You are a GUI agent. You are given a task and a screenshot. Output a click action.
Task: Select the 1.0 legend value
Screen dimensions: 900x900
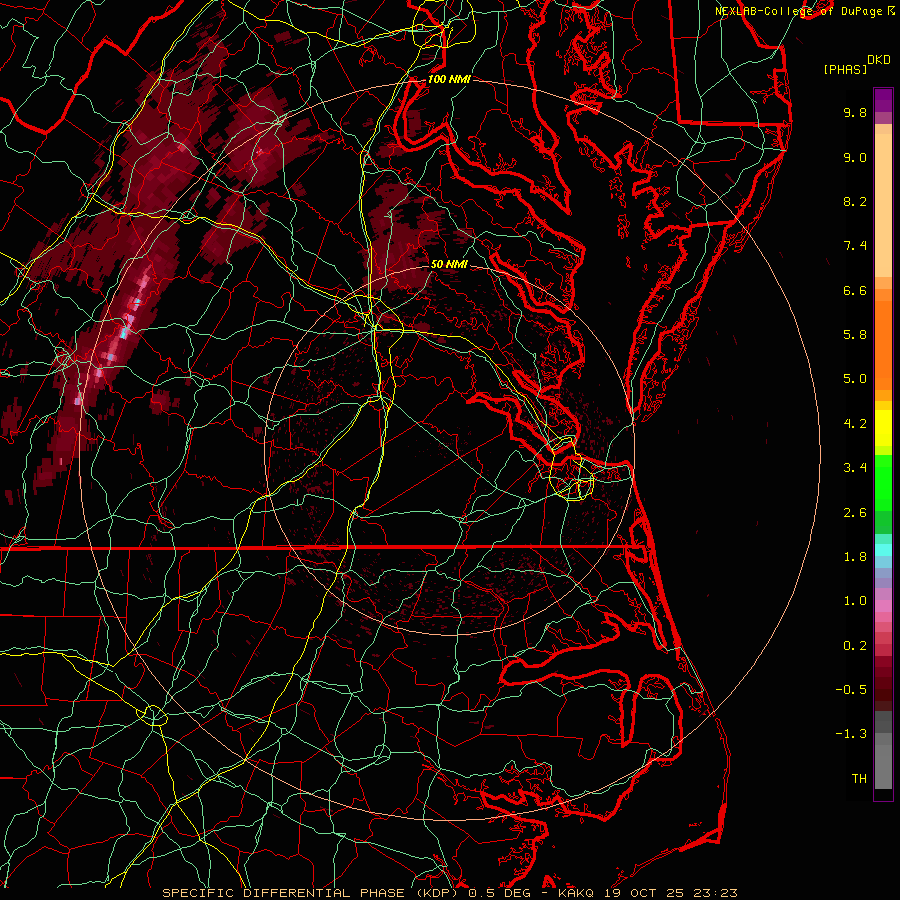pyautogui.click(x=855, y=601)
